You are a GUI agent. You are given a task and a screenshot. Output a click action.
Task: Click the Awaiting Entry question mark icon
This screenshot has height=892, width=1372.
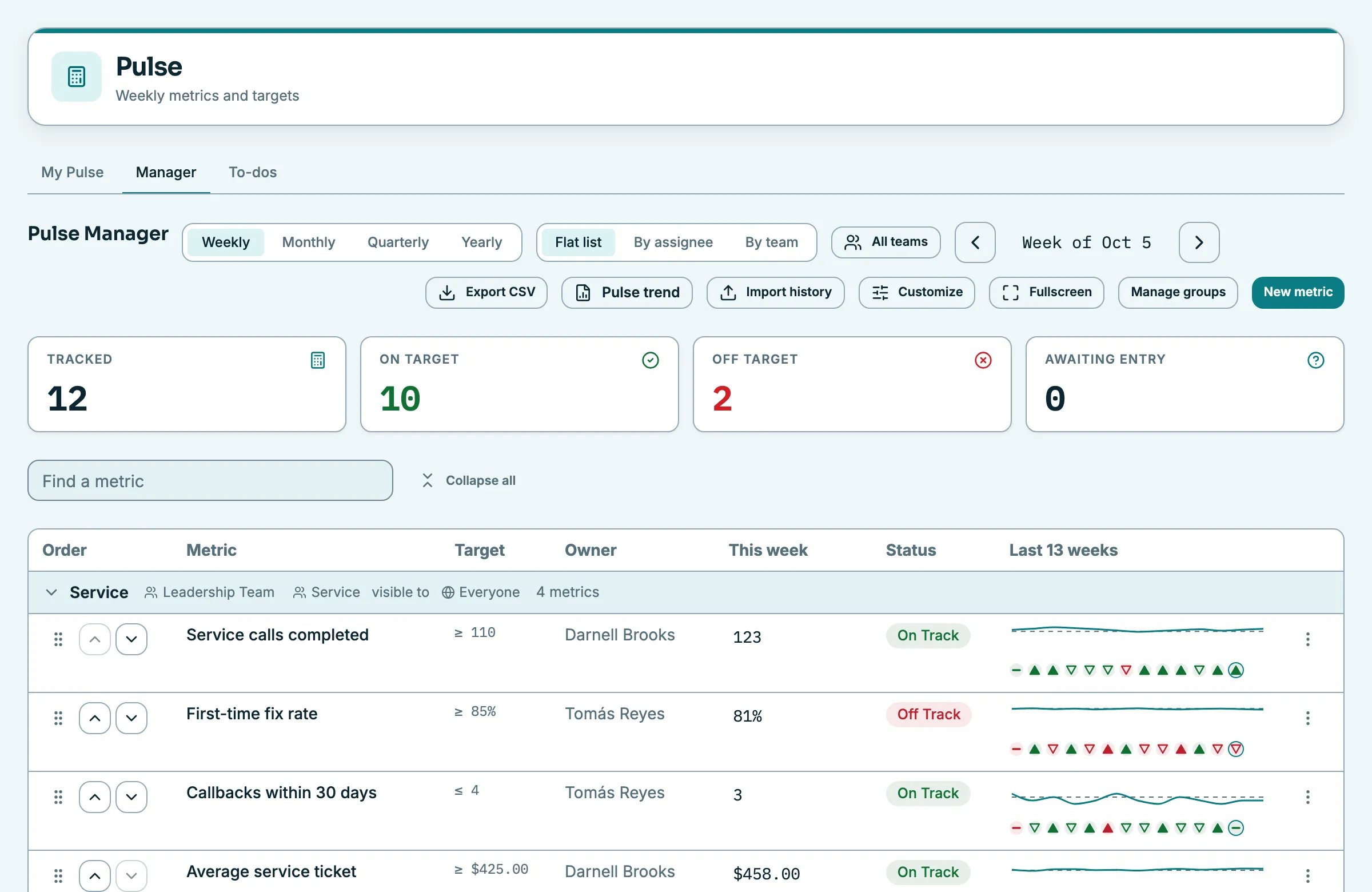tap(1315, 360)
